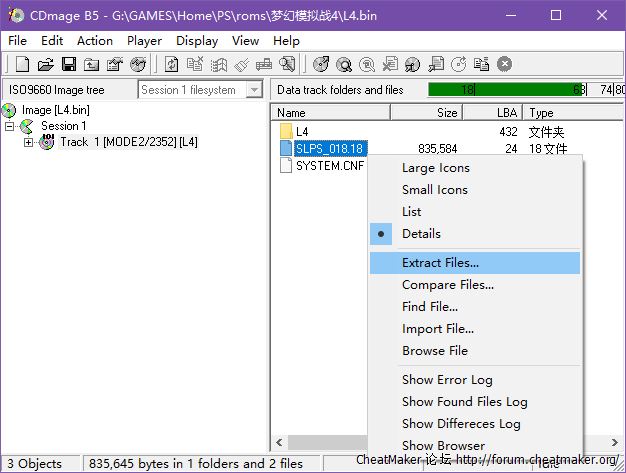Switch to Large Icons view option

pyautogui.click(x=435, y=167)
